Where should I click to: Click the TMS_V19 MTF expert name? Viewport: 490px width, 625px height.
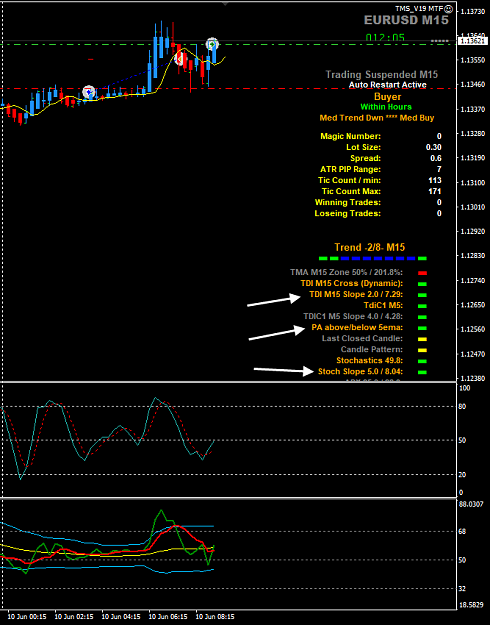point(419,8)
